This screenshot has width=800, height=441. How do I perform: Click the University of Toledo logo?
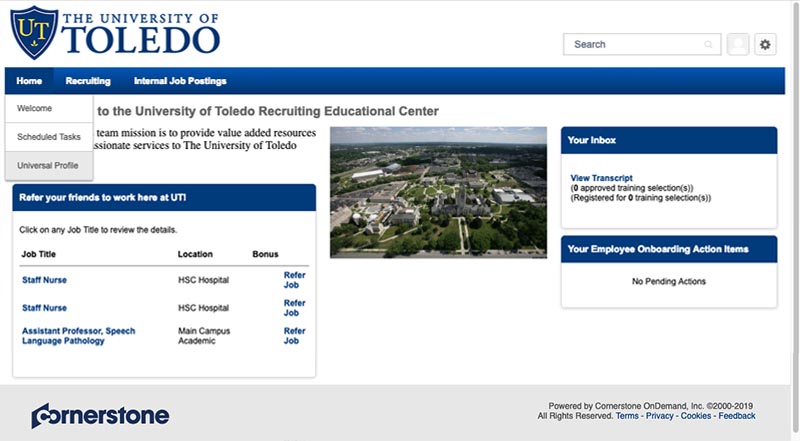coord(115,32)
